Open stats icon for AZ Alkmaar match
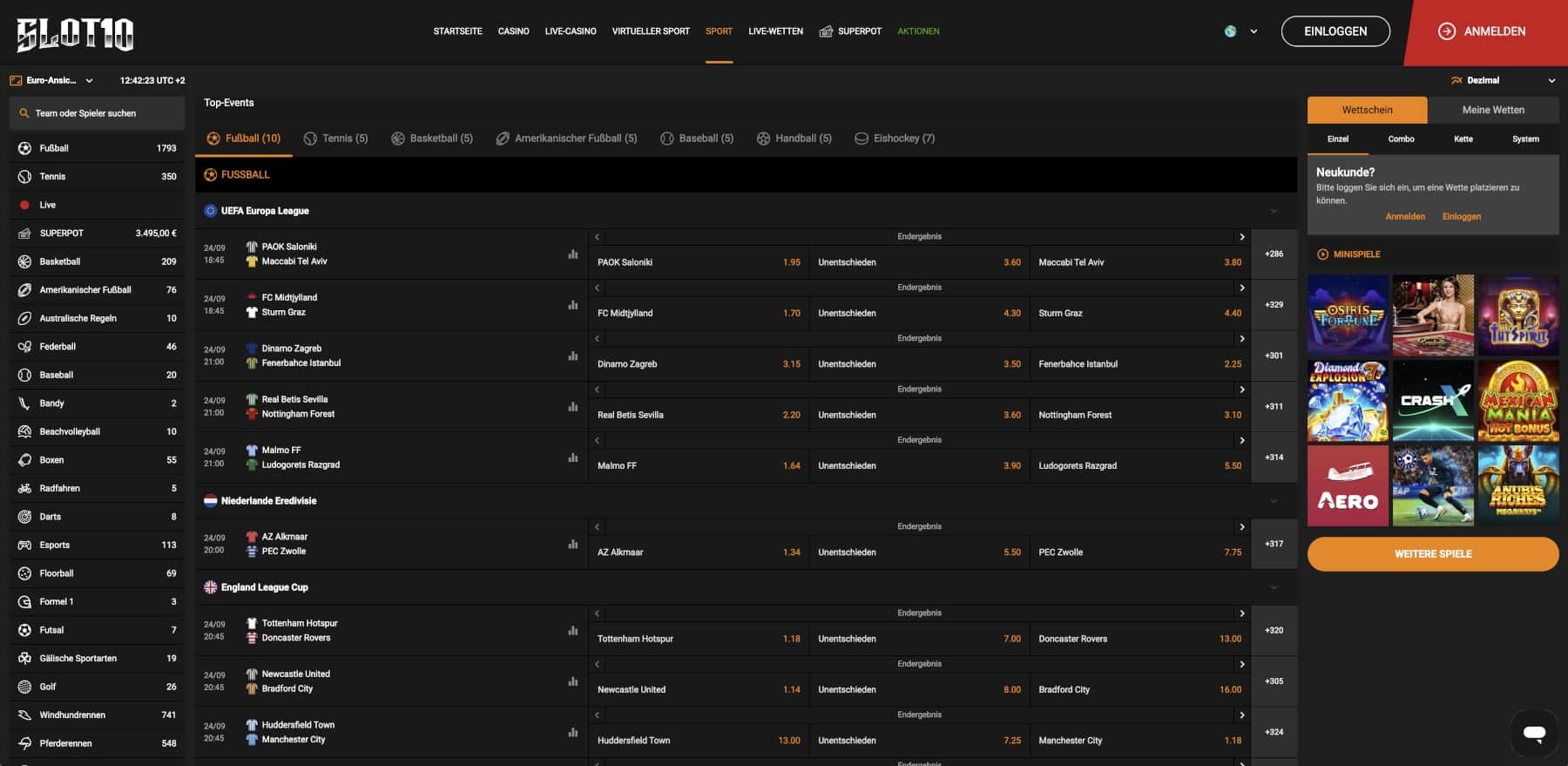Screen dimensions: 1568x766 (573, 544)
